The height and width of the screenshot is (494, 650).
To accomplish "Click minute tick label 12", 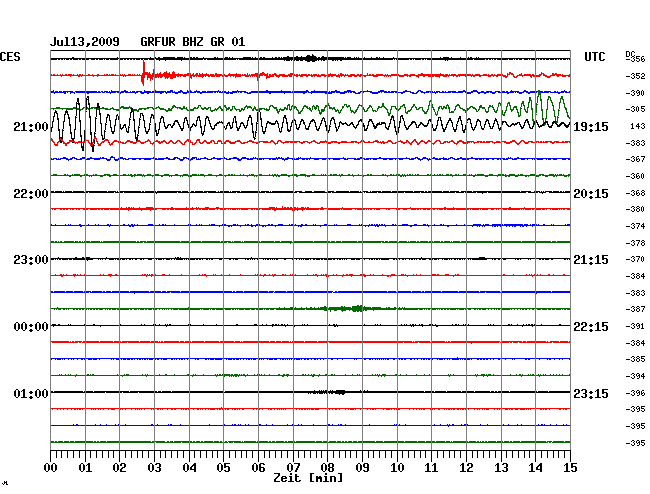I will tap(466, 468).
